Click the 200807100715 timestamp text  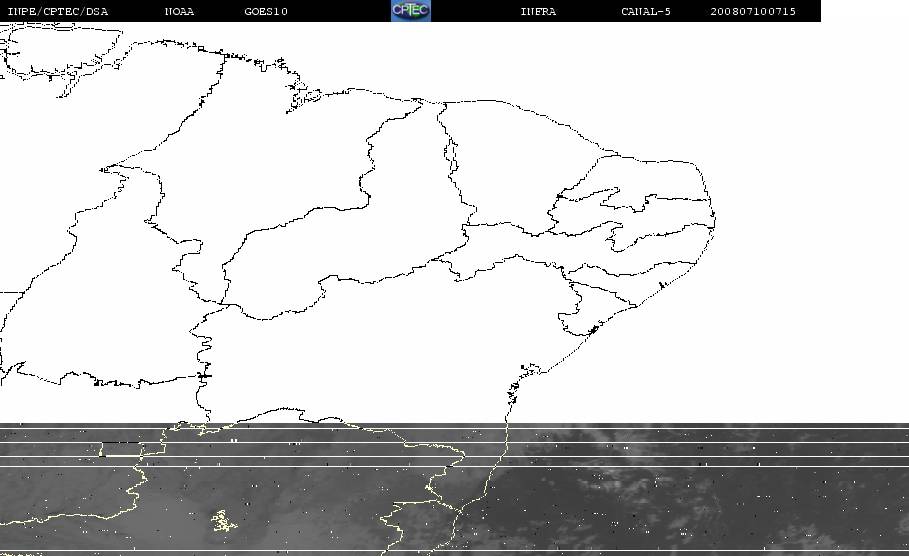point(753,11)
